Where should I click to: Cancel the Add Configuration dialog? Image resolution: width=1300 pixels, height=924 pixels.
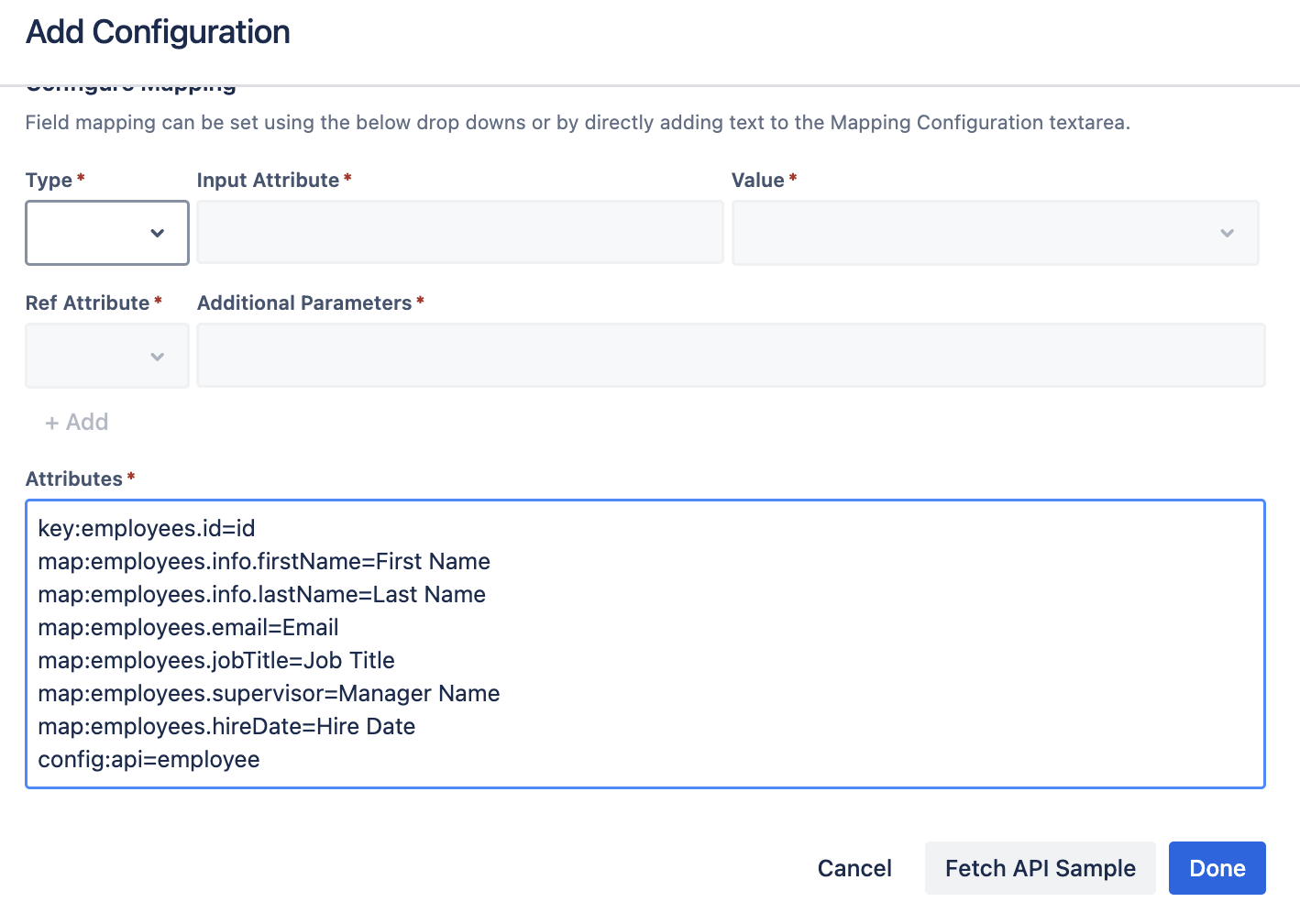coord(854,868)
